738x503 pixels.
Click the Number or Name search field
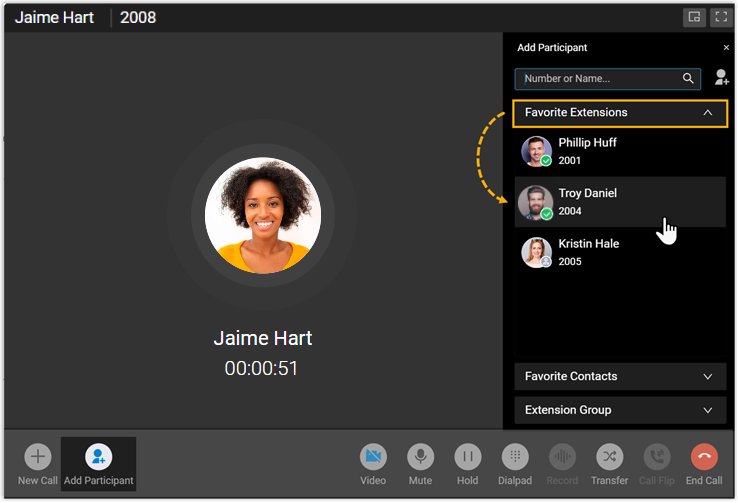[607, 79]
